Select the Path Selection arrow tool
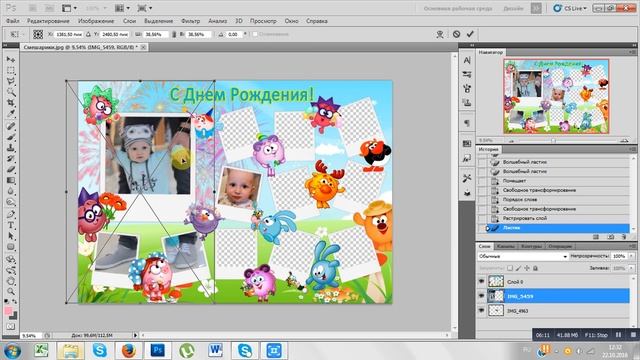Image resolution: width=640 pixels, height=360 pixels. click(11, 236)
